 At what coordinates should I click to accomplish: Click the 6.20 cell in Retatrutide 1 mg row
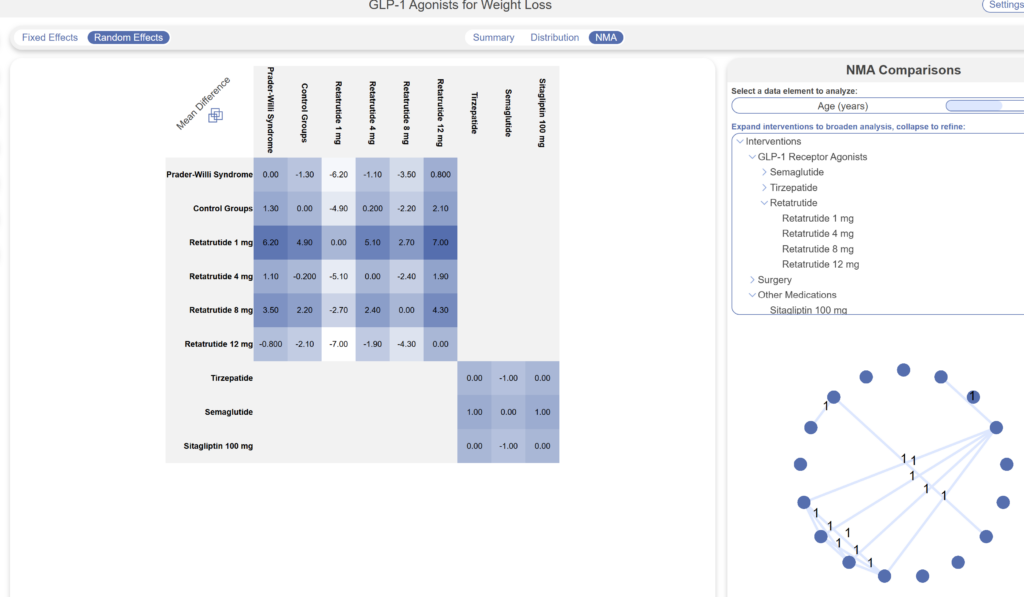tap(270, 242)
